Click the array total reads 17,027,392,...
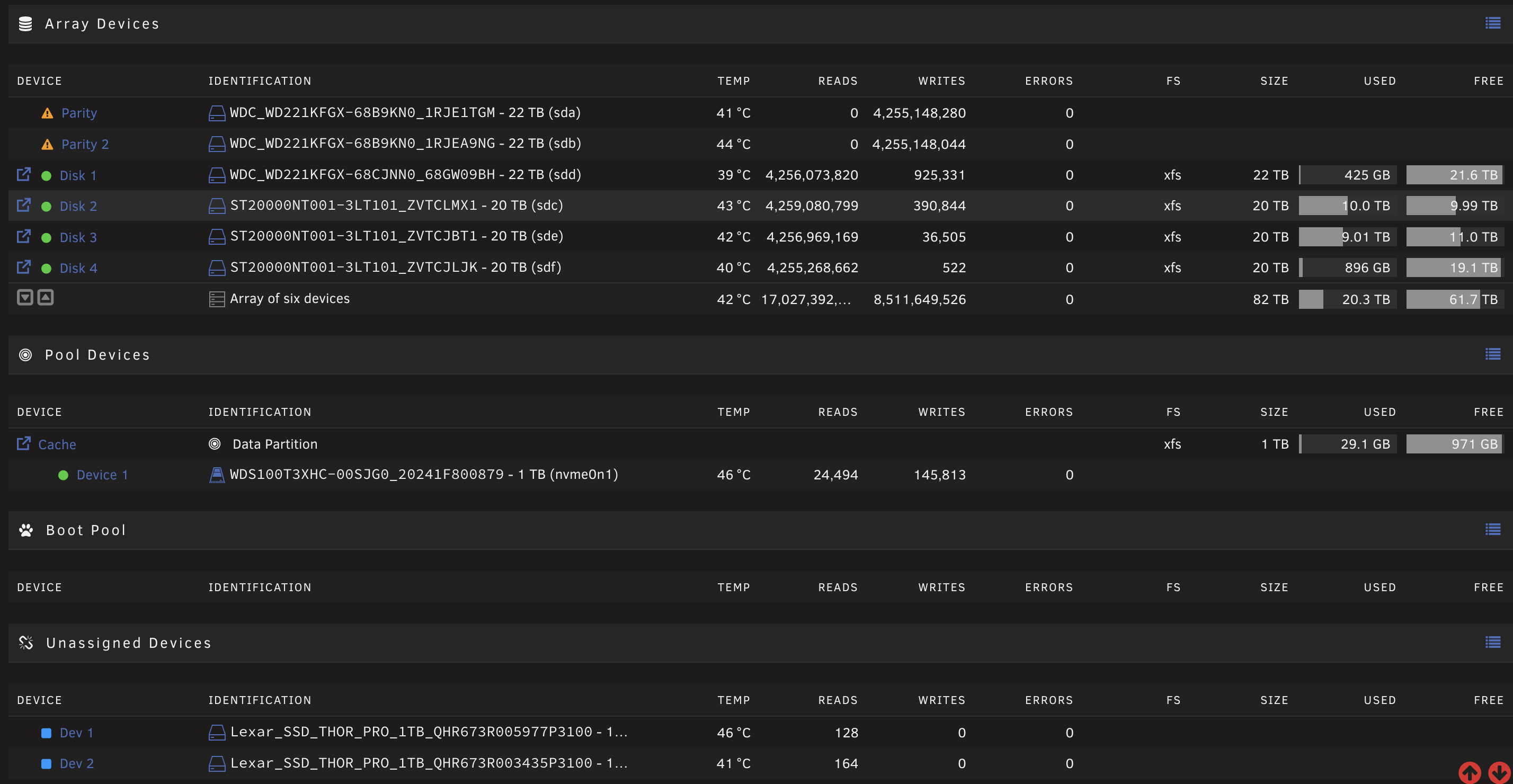 (x=806, y=299)
